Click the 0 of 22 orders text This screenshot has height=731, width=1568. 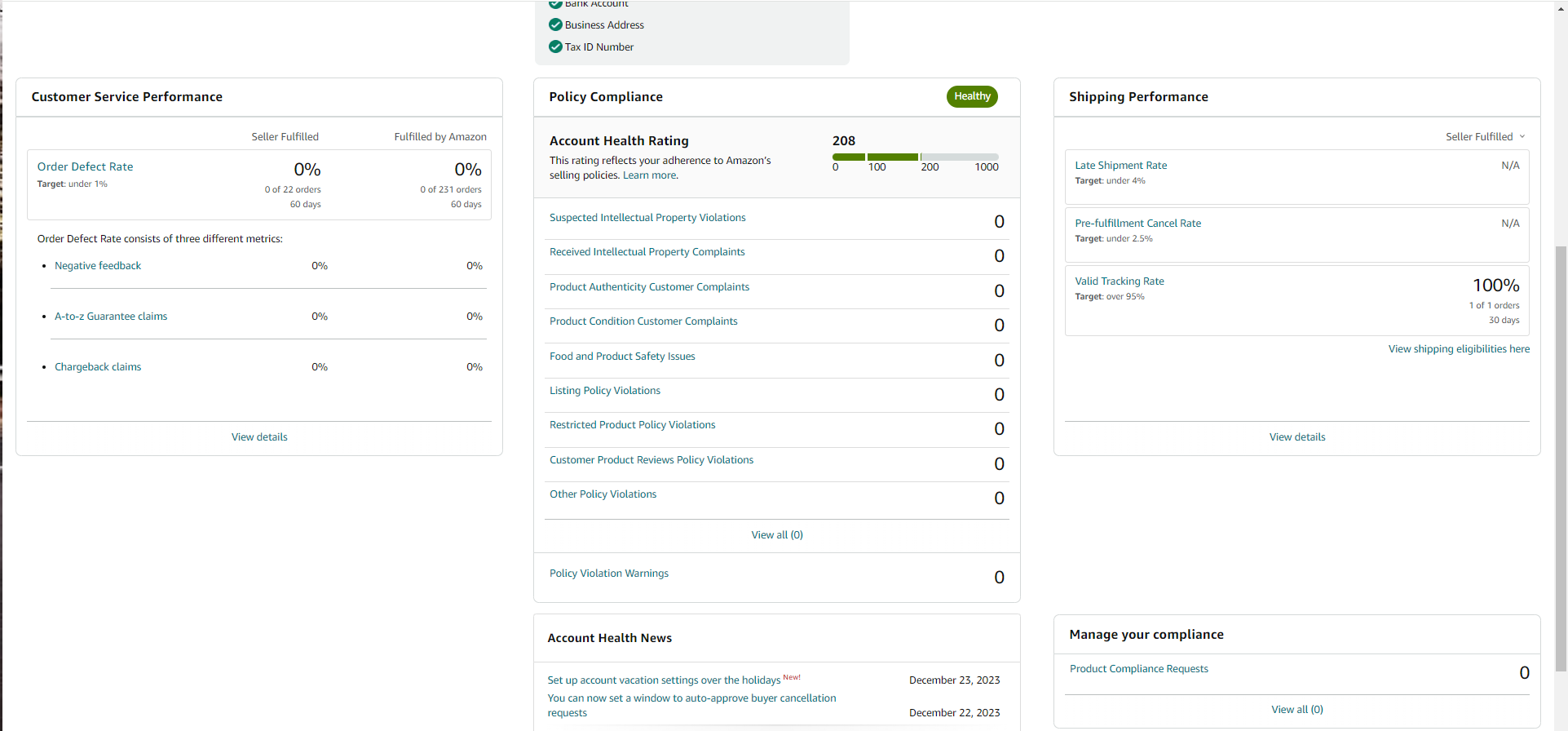[293, 190]
